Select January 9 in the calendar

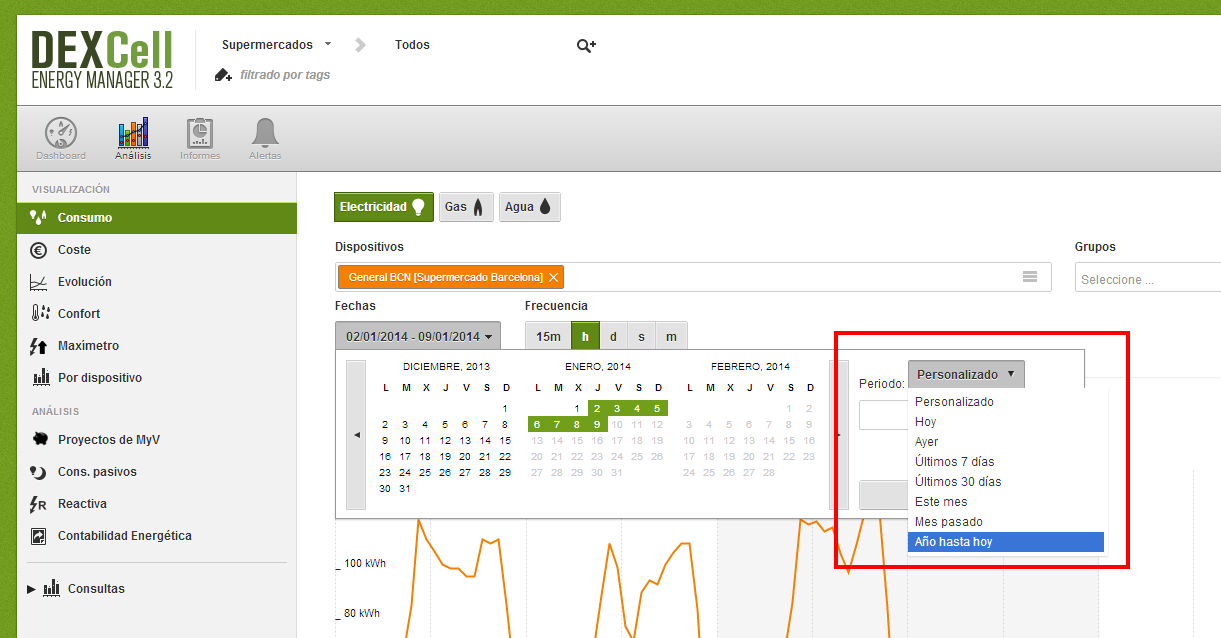pyautogui.click(x=598, y=424)
